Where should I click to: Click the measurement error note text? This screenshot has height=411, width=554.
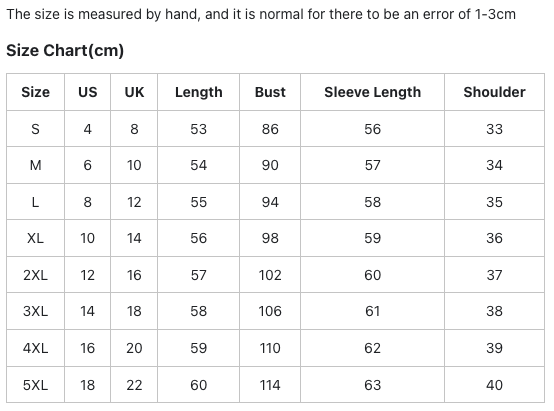(x=261, y=14)
